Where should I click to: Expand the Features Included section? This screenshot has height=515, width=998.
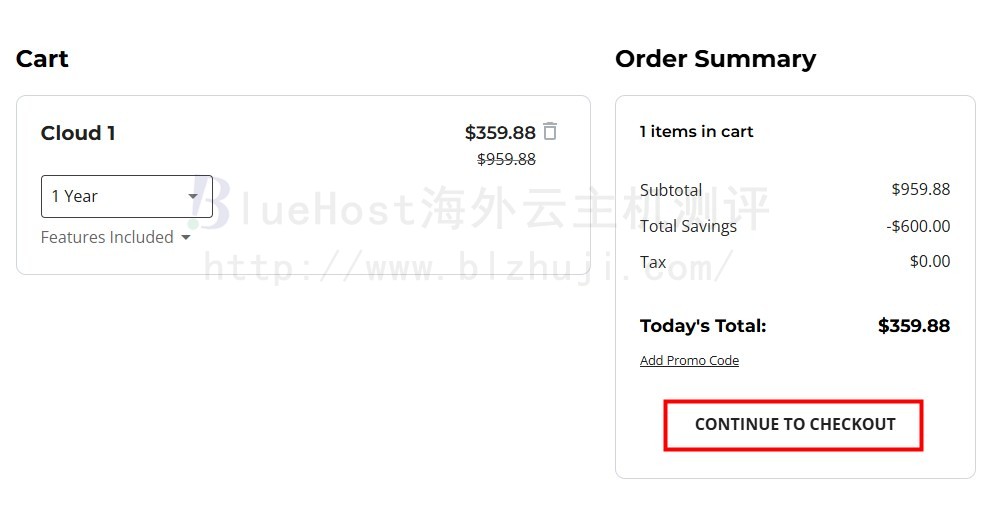coord(115,237)
